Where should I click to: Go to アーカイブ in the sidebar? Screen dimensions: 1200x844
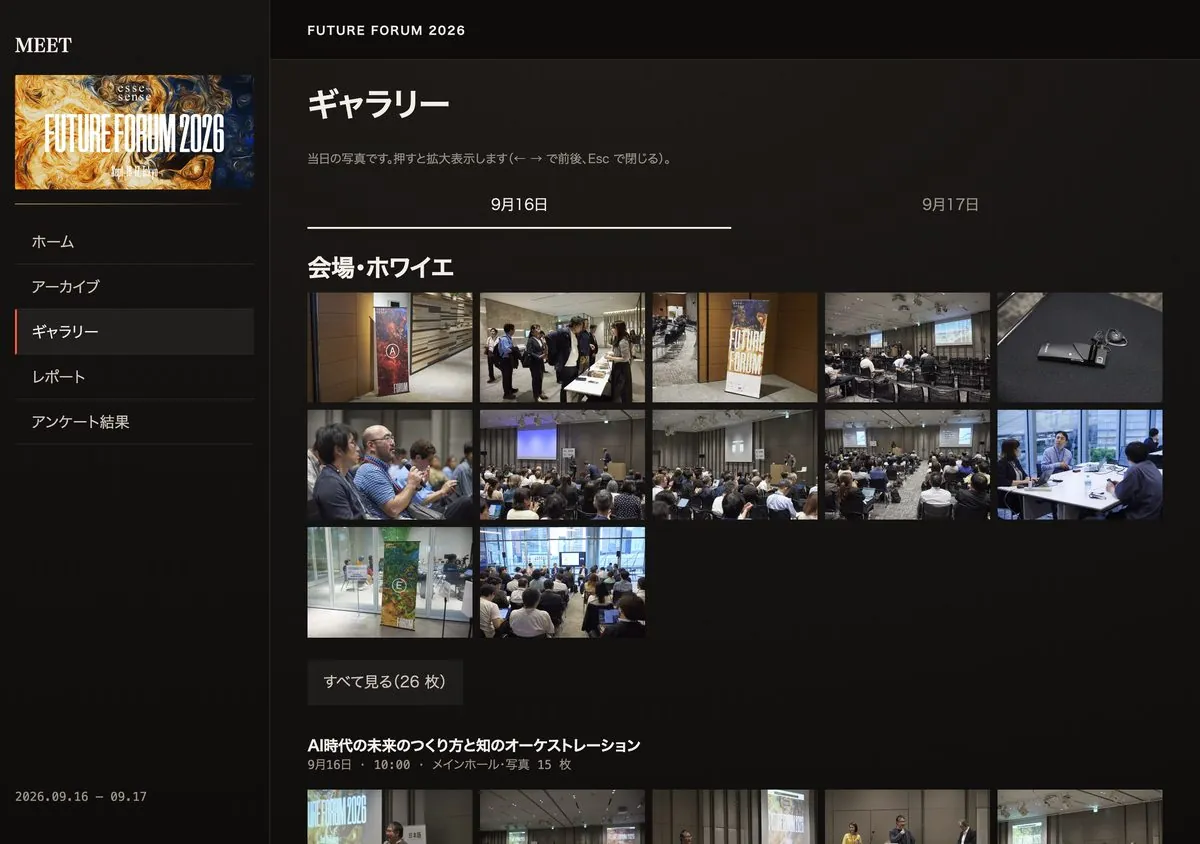point(134,287)
